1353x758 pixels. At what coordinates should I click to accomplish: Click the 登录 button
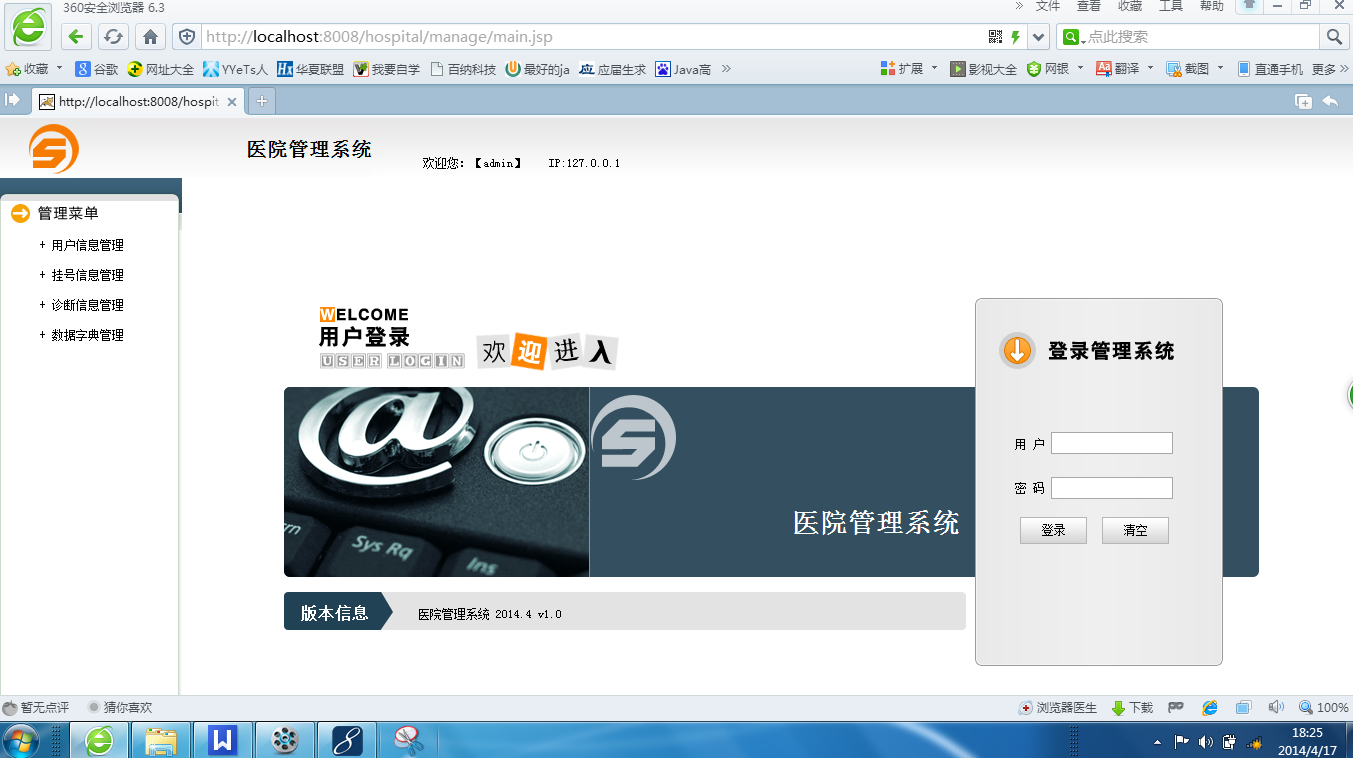(x=1053, y=530)
